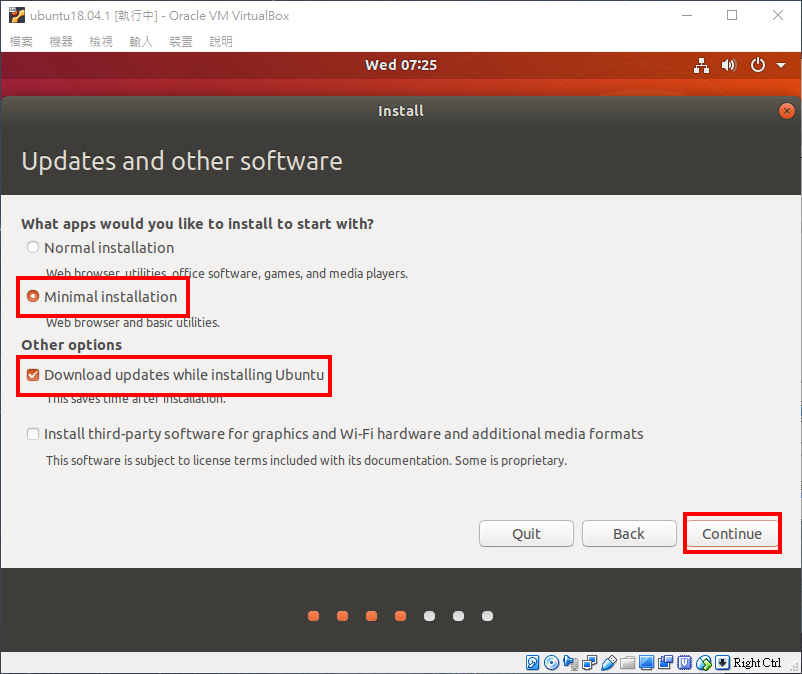
Task: Click the Wed 07:25 clock
Action: click(x=401, y=65)
